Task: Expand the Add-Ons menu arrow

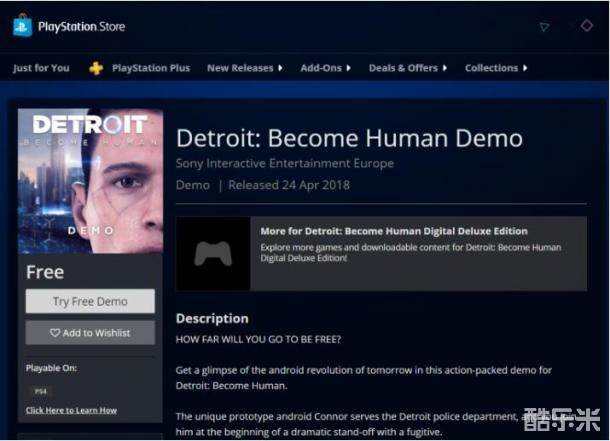Action: point(349,68)
